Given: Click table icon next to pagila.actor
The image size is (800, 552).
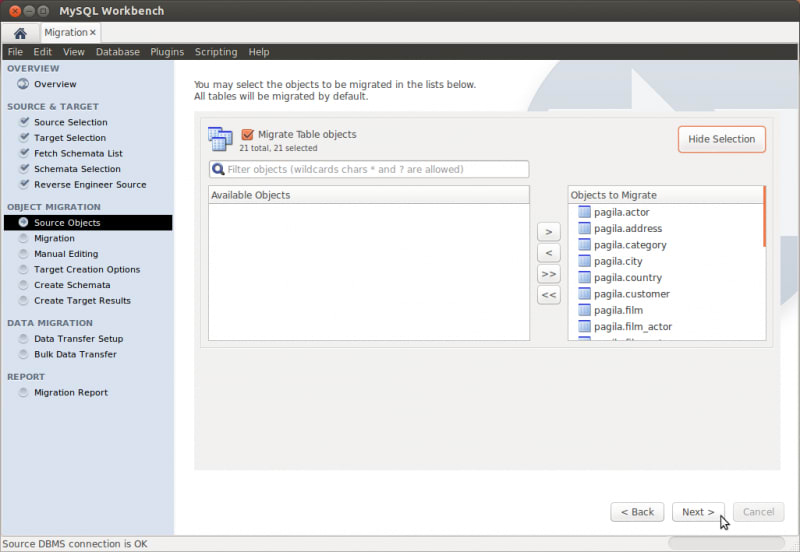Looking at the screenshot, I should 584,212.
